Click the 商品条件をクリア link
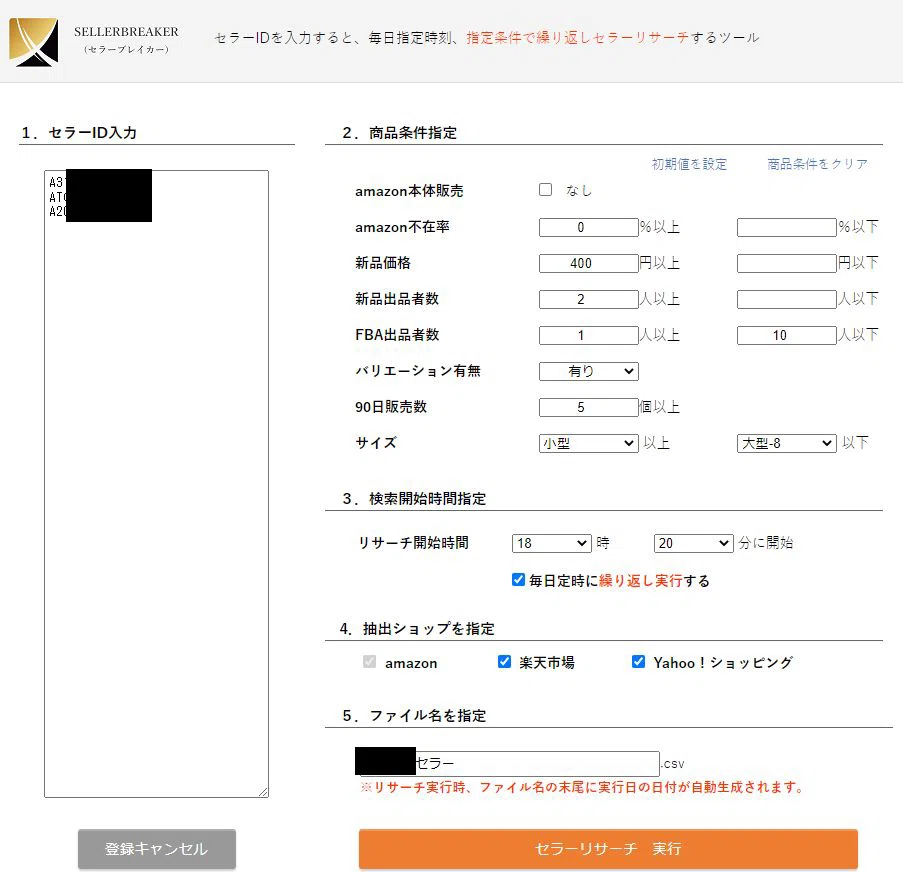This screenshot has width=903, height=872. point(817,164)
